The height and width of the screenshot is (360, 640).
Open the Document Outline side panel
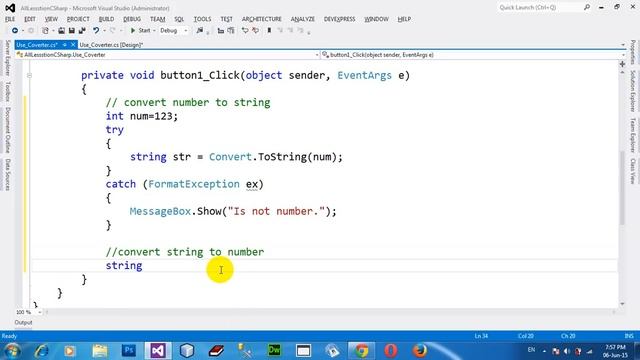(7, 130)
